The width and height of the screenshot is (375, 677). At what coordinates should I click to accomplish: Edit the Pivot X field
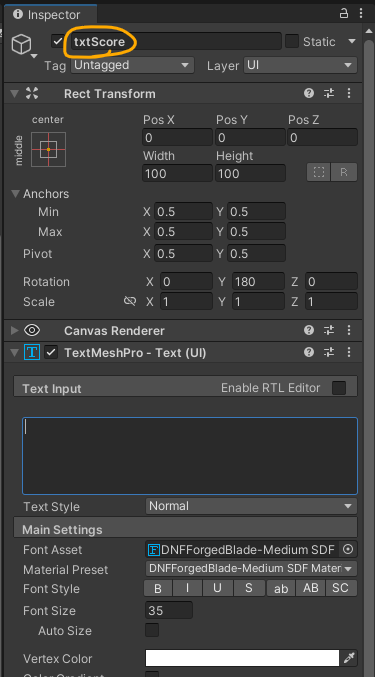pyautogui.click(x=183, y=253)
